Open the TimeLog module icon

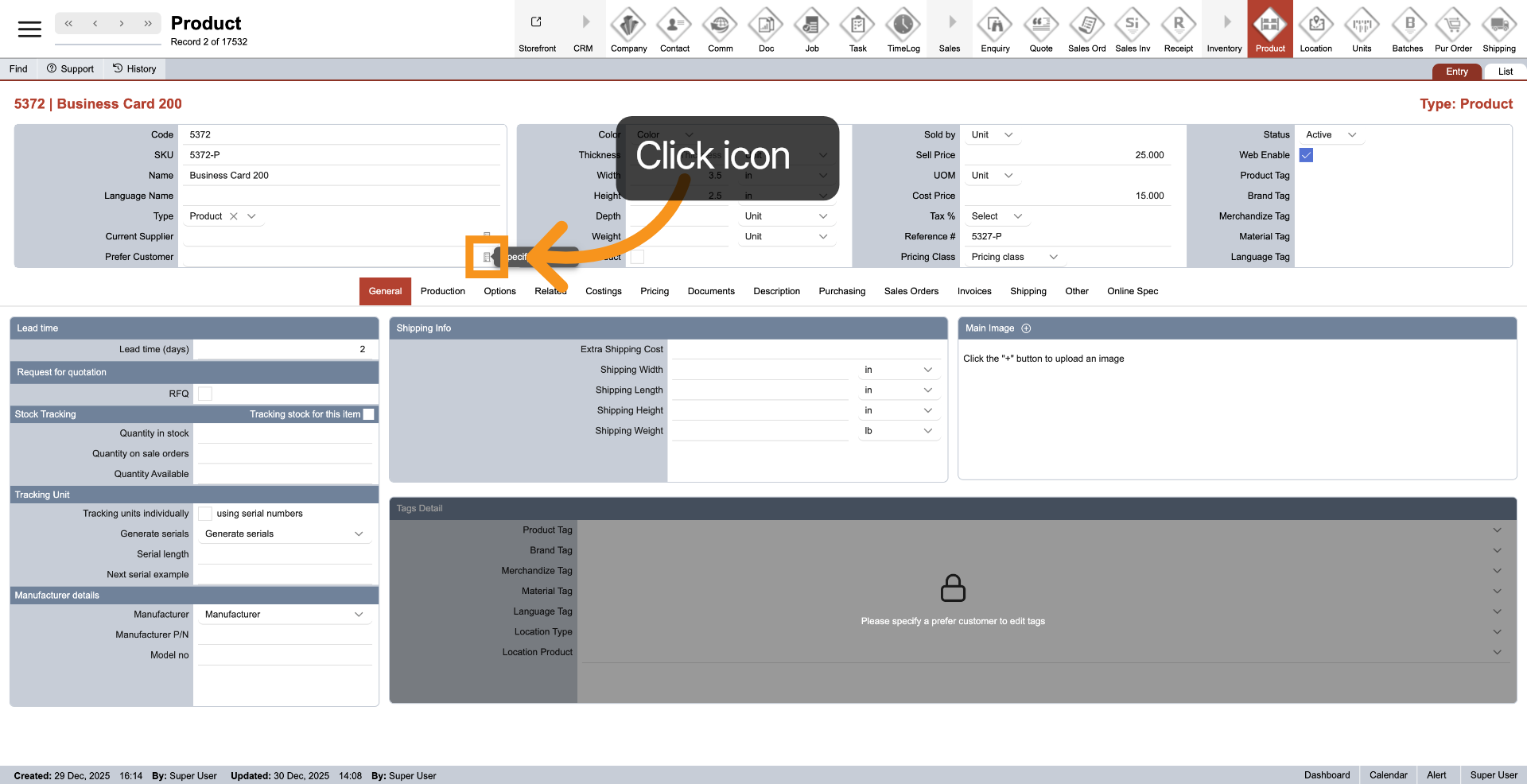903,29
